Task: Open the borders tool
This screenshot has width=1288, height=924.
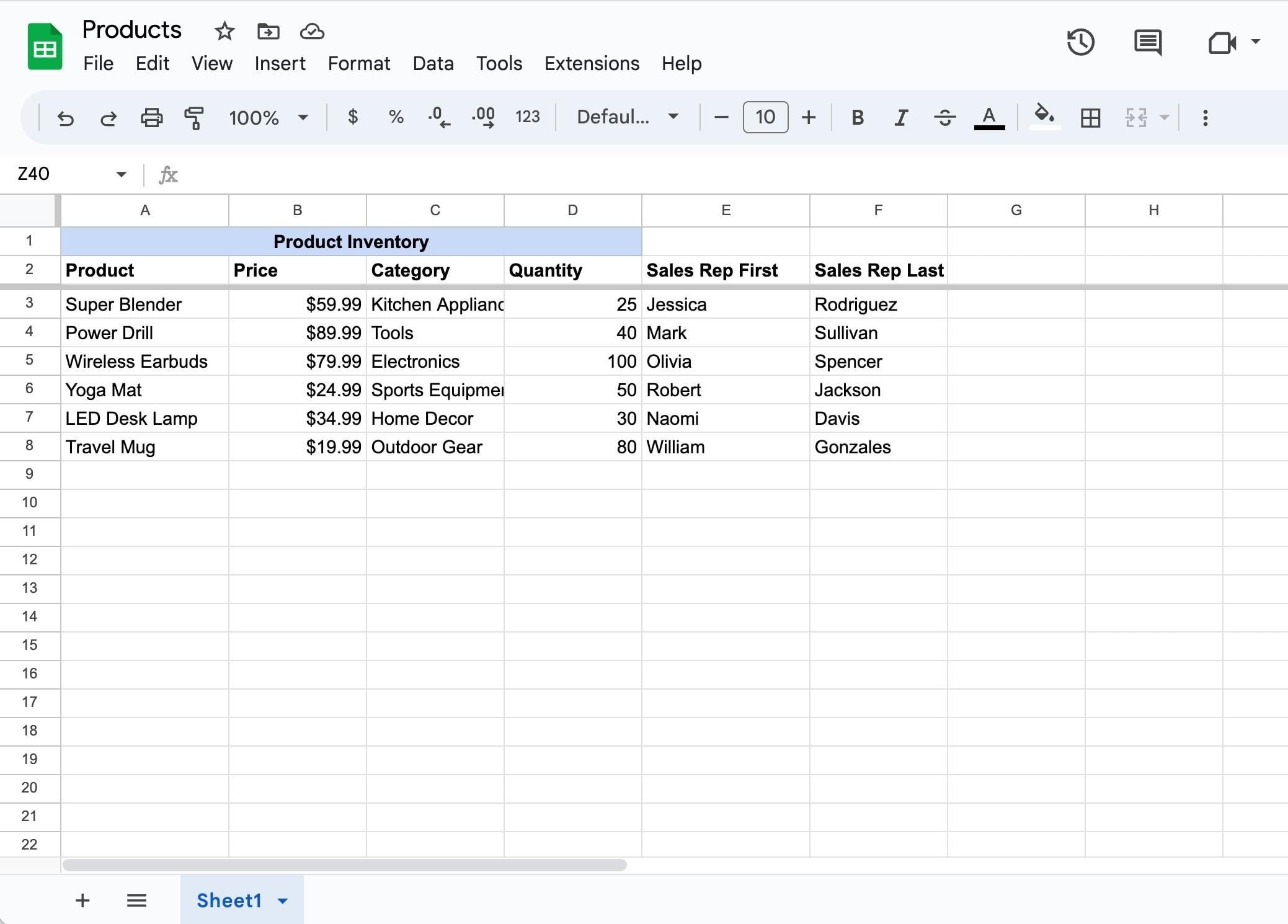Action: [1090, 118]
